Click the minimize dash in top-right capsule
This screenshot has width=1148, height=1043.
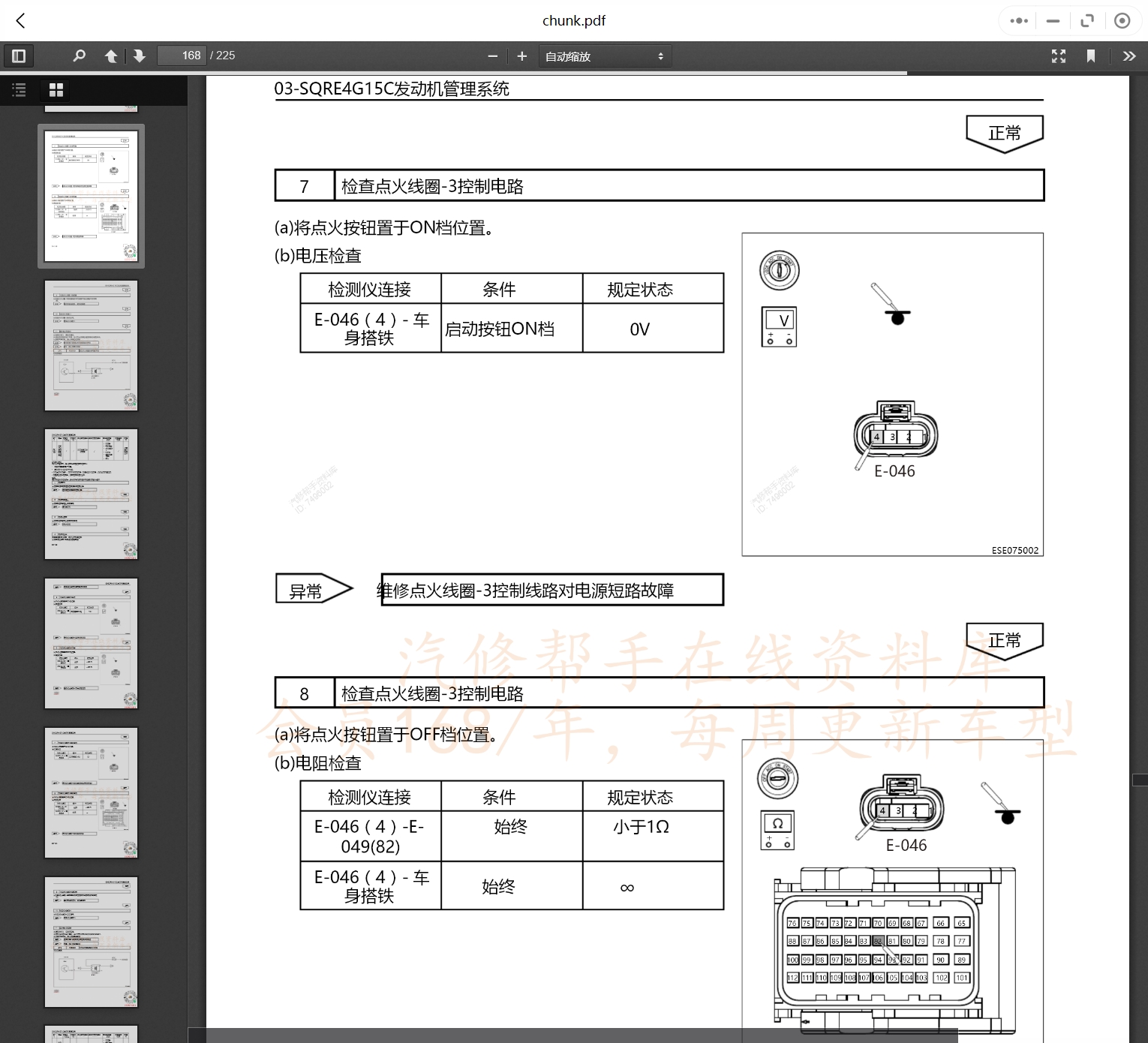[1053, 20]
